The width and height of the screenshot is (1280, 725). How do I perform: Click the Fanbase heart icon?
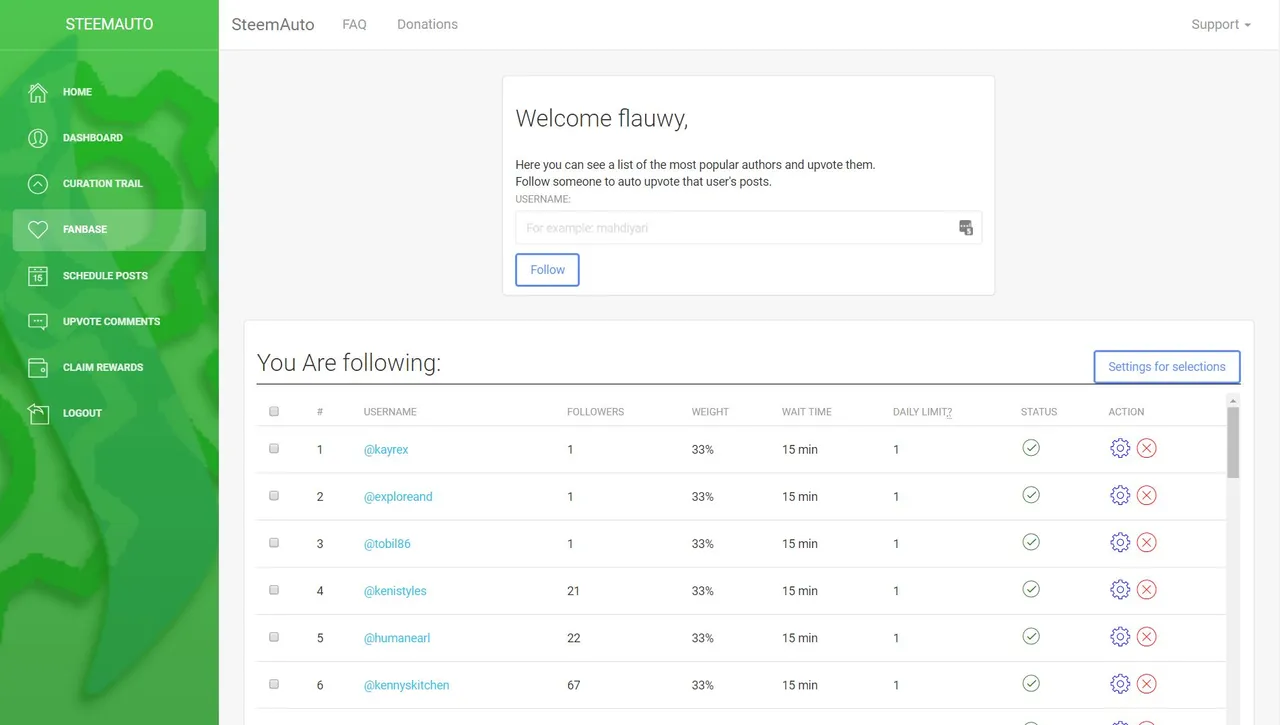click(38, 230)
